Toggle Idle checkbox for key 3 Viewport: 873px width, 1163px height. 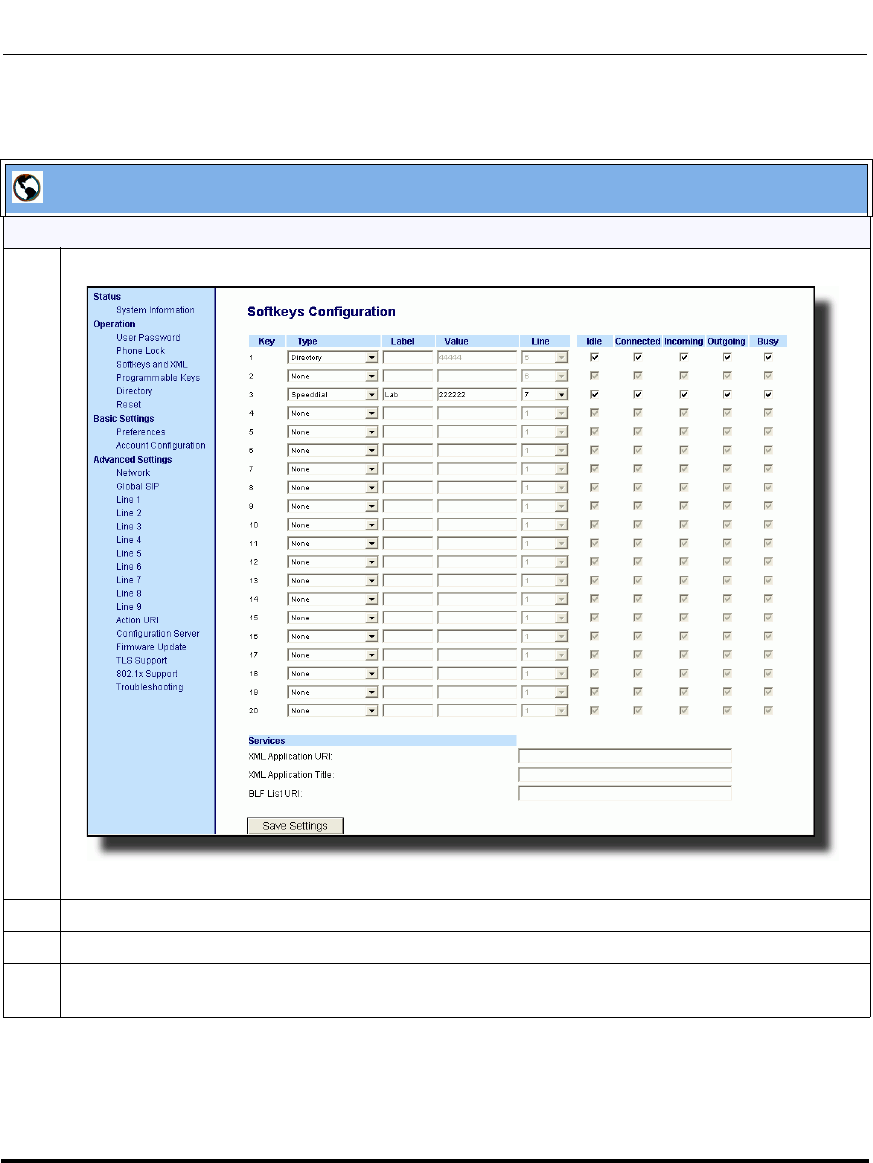(x=594, y=394)
